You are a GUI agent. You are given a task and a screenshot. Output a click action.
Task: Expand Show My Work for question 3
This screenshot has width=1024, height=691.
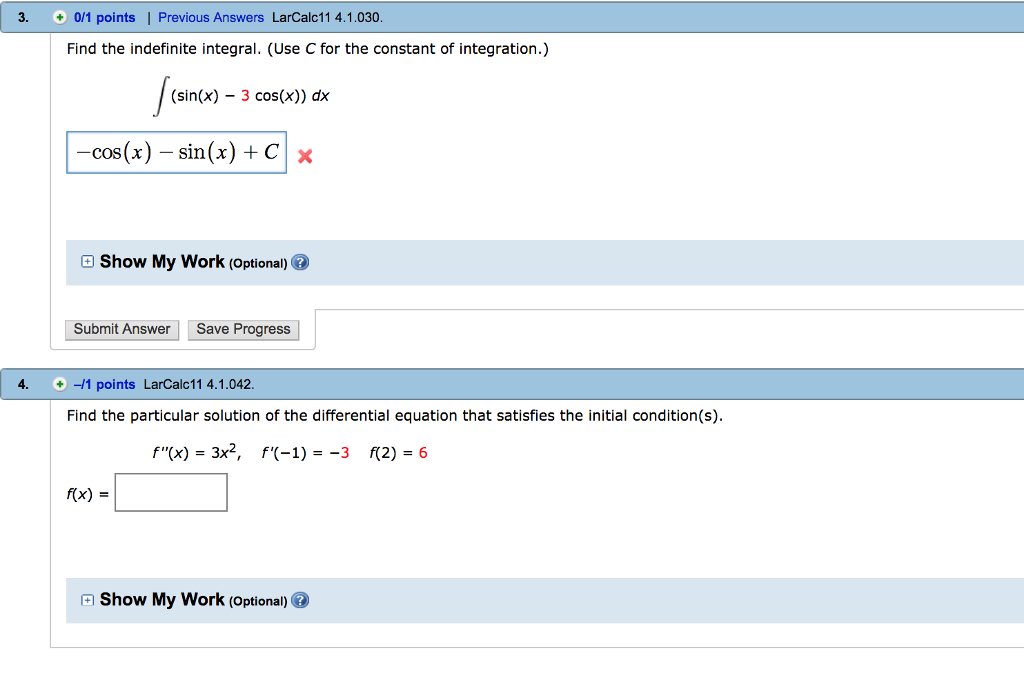point(88,262)
